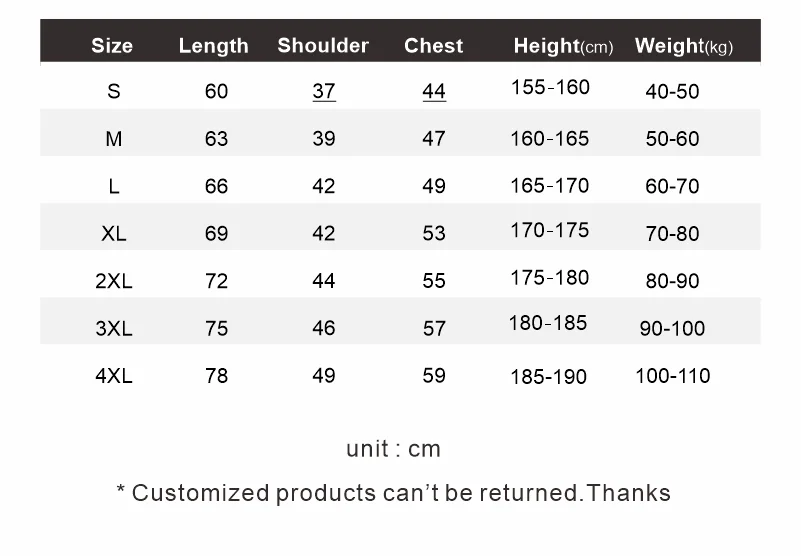The image size is (801, 556).
Task: Click the 'unit : cm' text
Action: point(393,449)
